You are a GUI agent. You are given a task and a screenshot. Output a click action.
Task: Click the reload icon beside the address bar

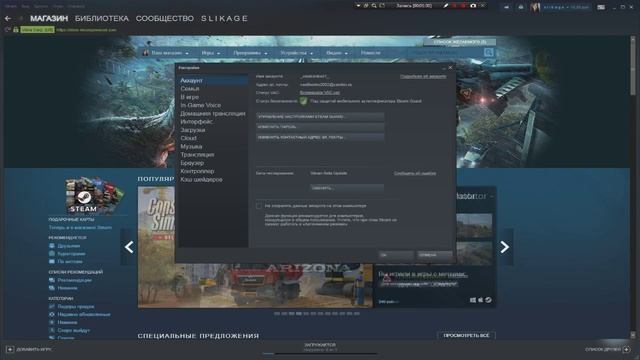click(7, 30)
